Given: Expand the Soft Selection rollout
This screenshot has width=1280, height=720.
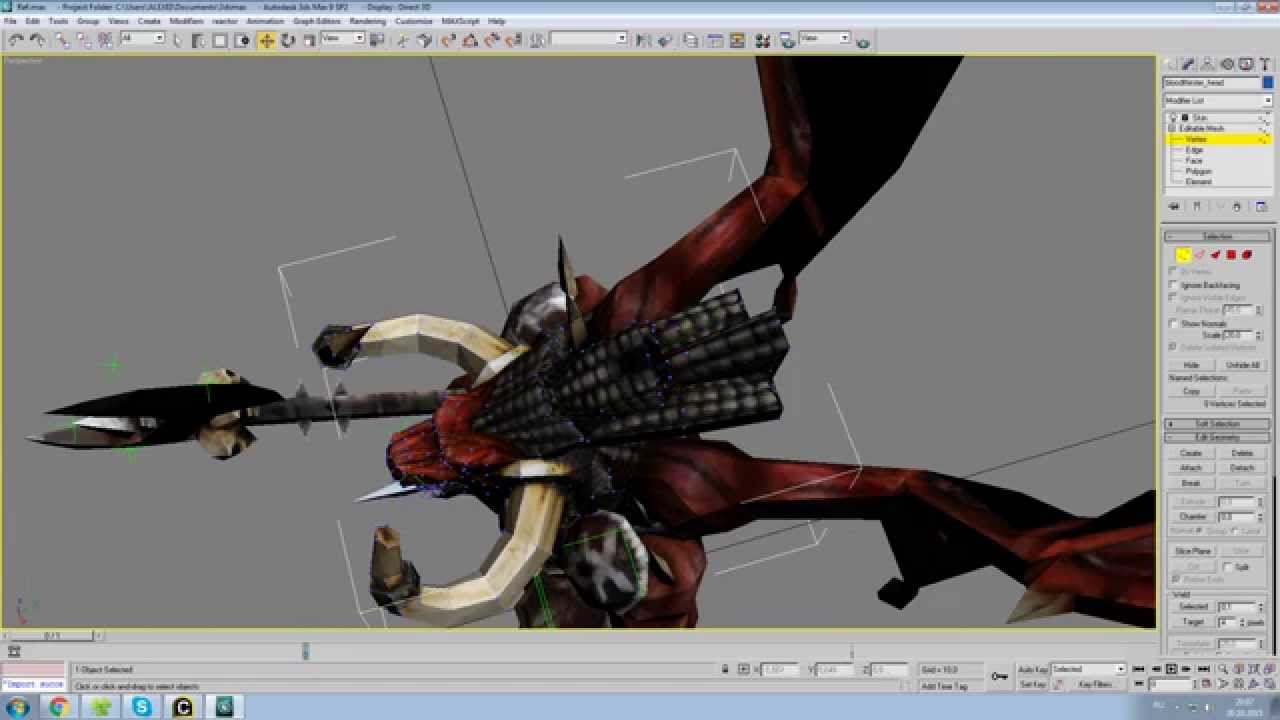Looking at the screenshot, I should click(1217, 424).
